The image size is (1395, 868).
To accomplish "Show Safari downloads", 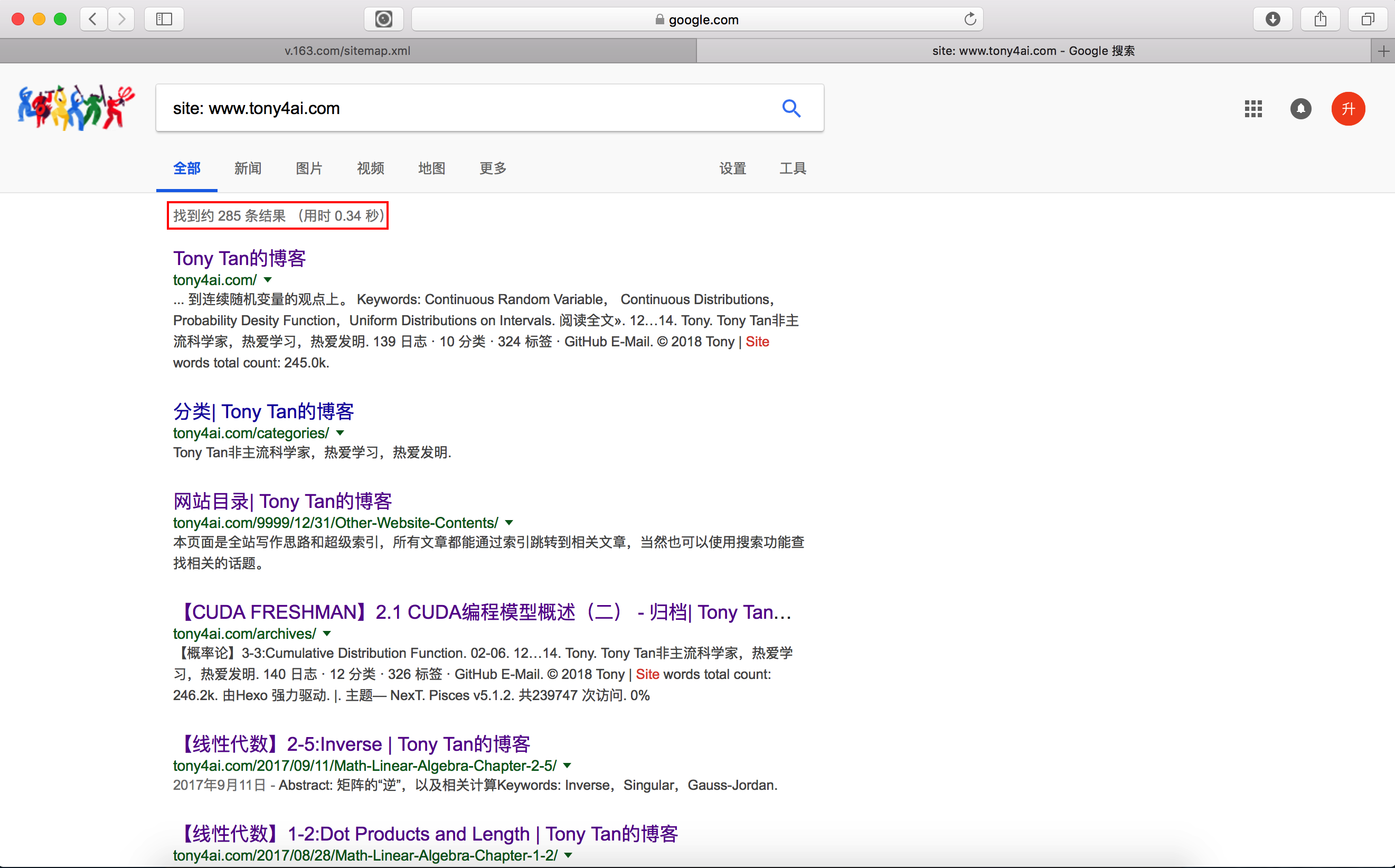I will (1272, 20).
